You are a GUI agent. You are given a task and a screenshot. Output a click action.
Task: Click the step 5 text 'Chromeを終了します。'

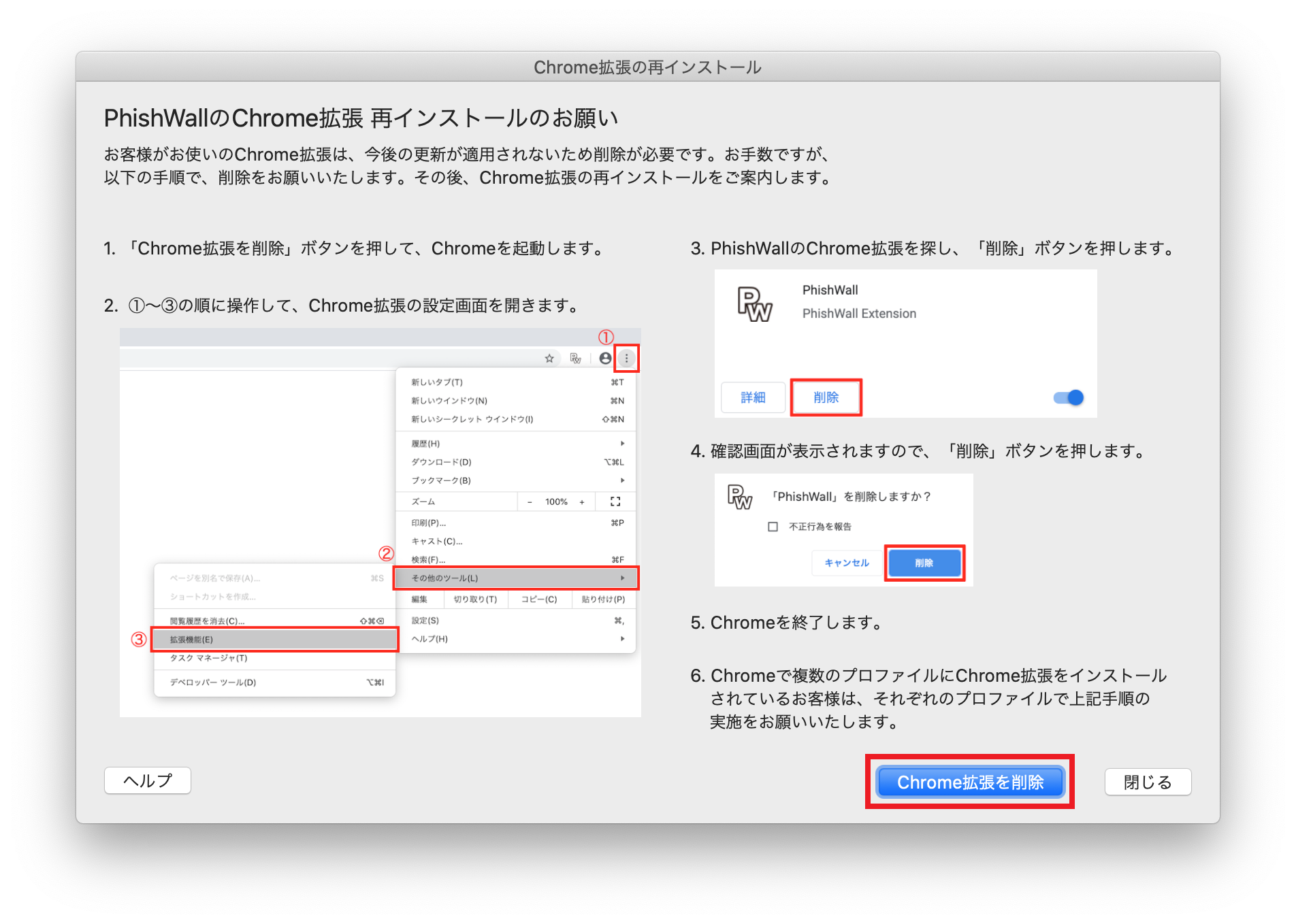tap(796, 623)
